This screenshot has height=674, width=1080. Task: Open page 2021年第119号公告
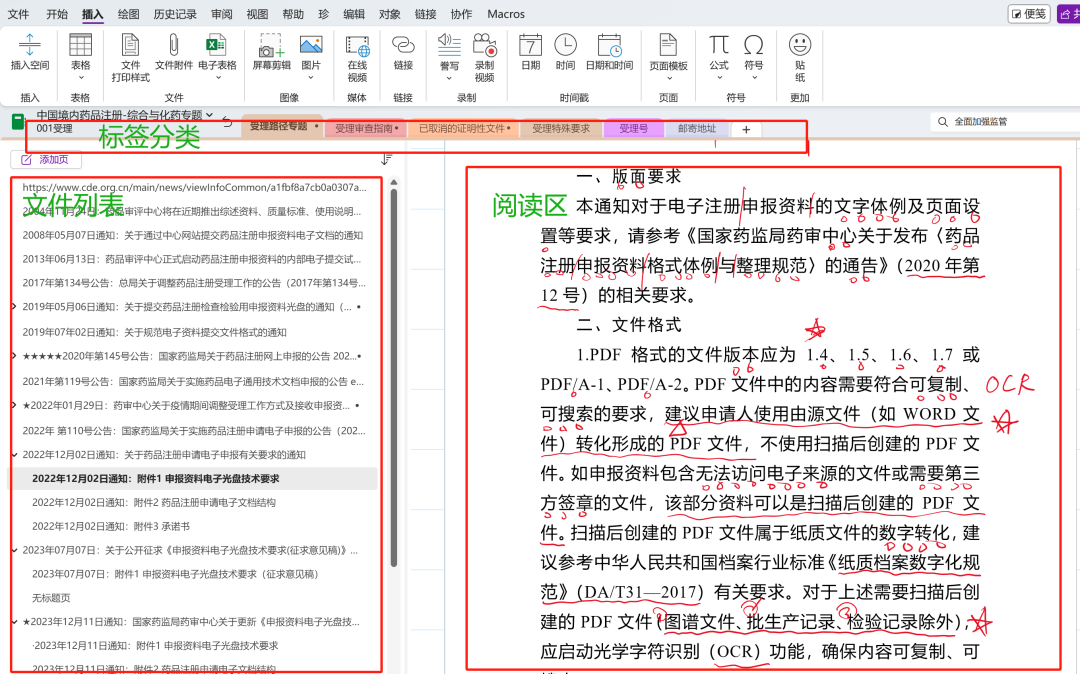(x=195, y=381)
